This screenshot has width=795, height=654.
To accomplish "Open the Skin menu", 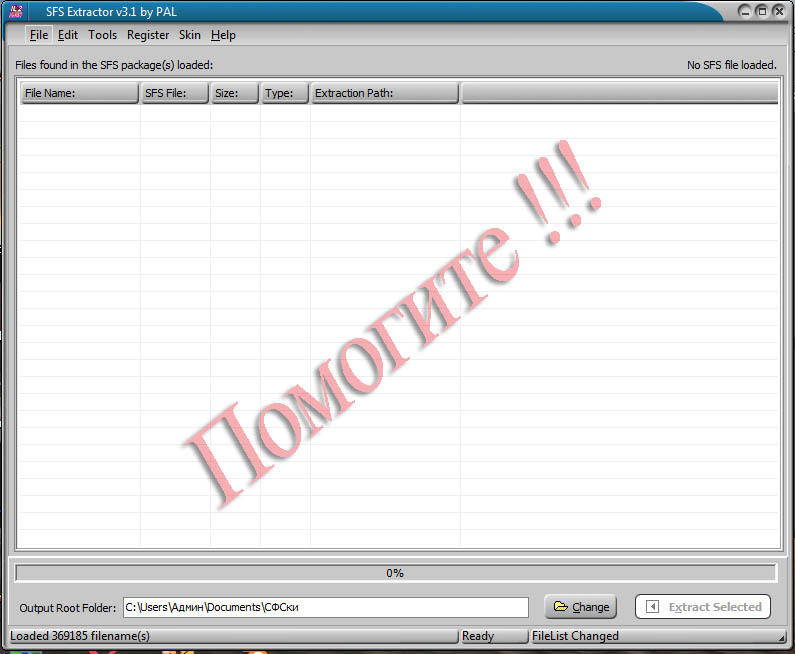I will tap(190, 35).
